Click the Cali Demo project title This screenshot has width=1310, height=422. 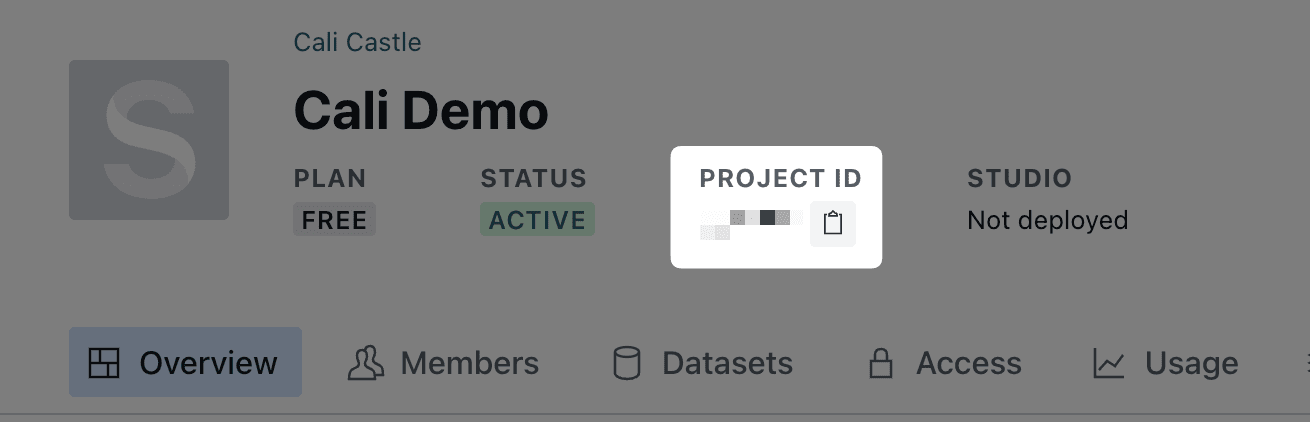point(421,110)
